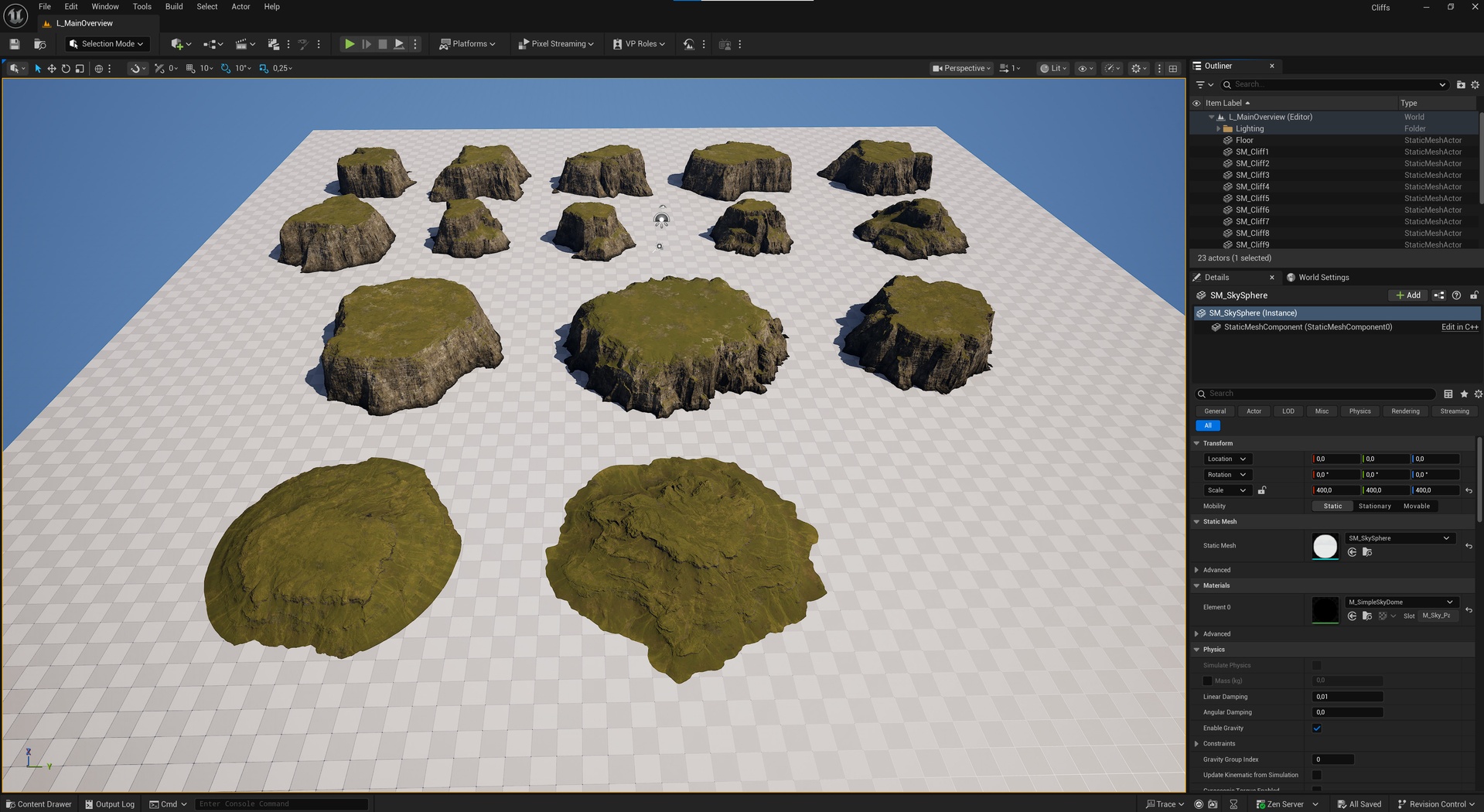Click the SM_SkySphere static mesh thumbnail
Image resolution: width=1484 pixels, height=812 pixels.
click(x=1325, y=546)
